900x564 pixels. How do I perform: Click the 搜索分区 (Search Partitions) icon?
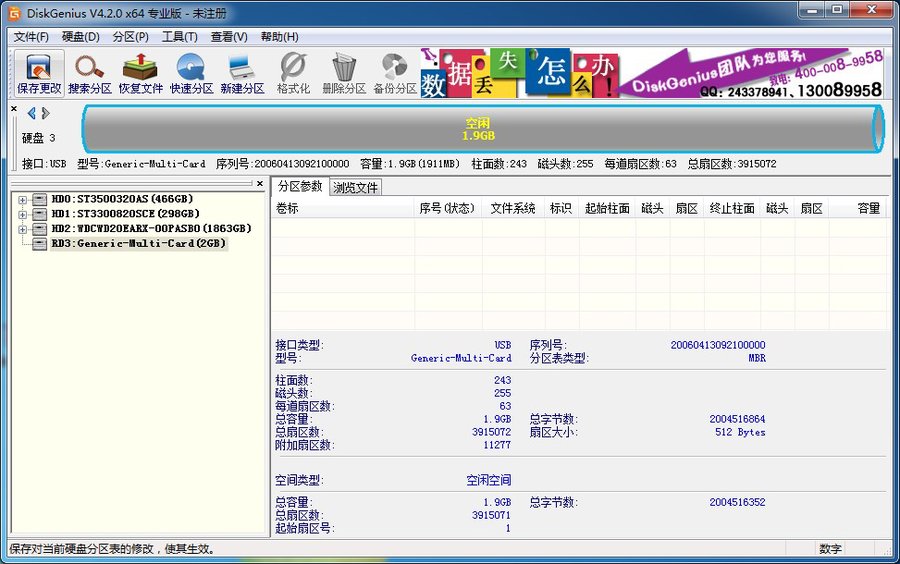tap(90, 73)
